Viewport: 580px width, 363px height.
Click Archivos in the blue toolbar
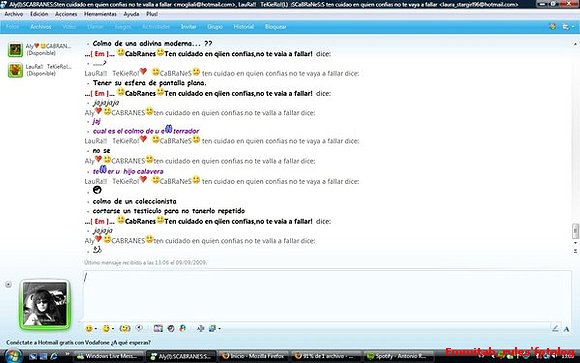pyautogui.click(x=41, y=27)
